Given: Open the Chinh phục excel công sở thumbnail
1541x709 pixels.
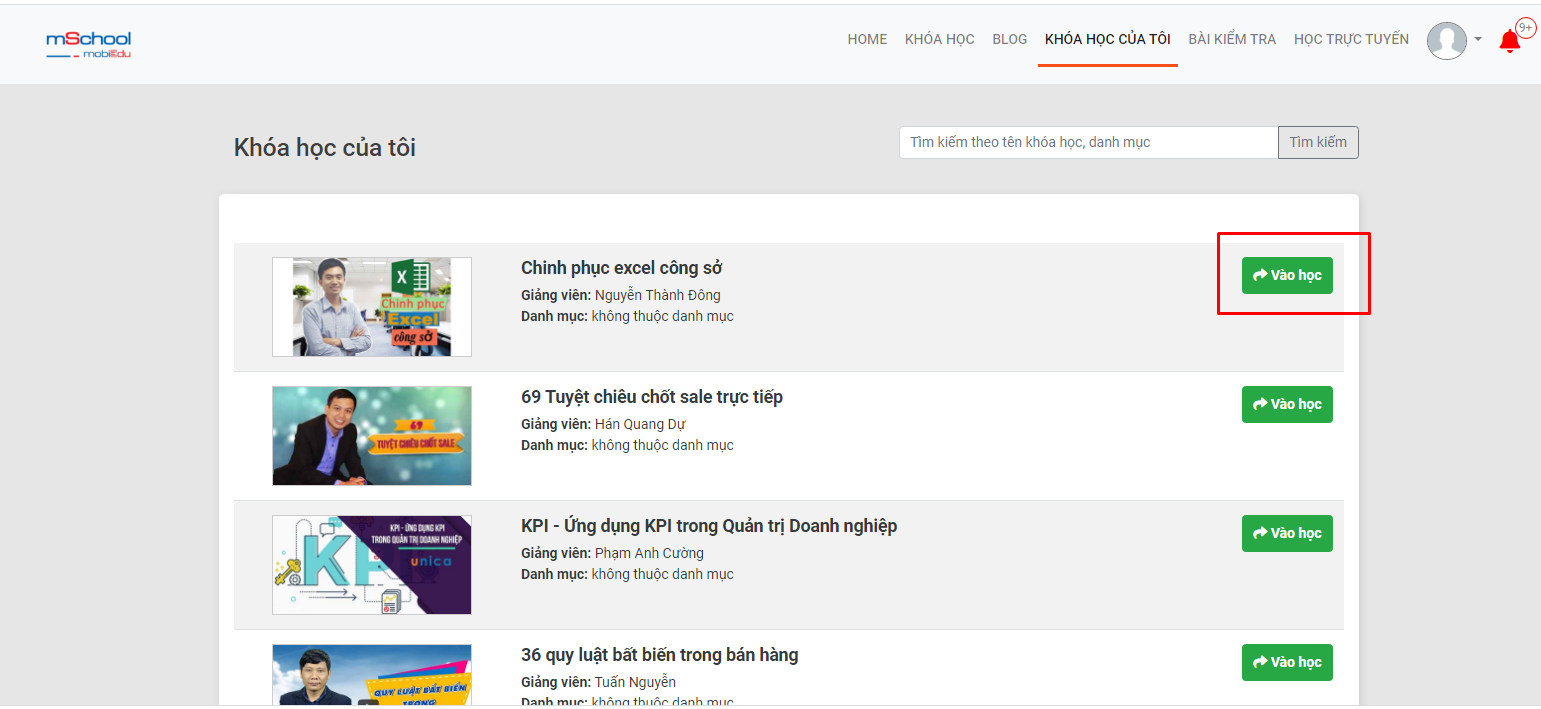Looking at the screenshot, I should click(372, 307).
